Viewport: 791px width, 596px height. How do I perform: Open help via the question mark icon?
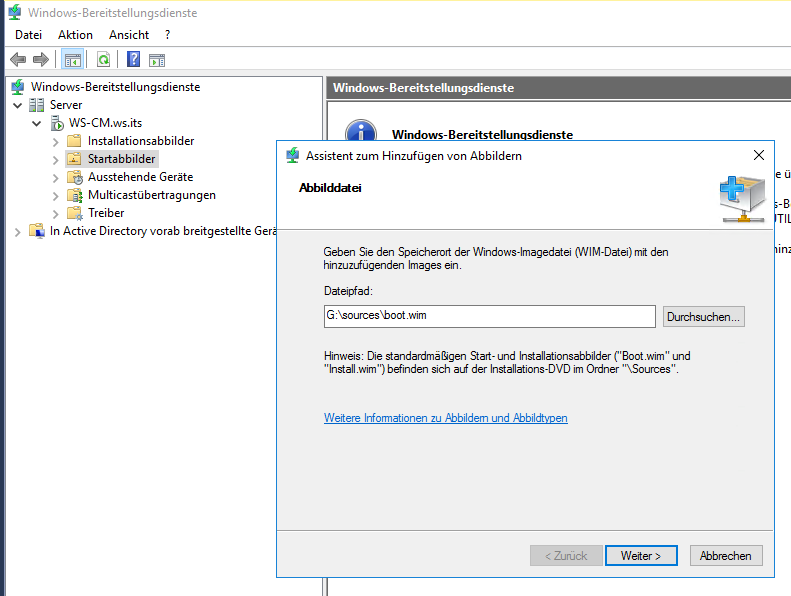(x=133, y=60)
